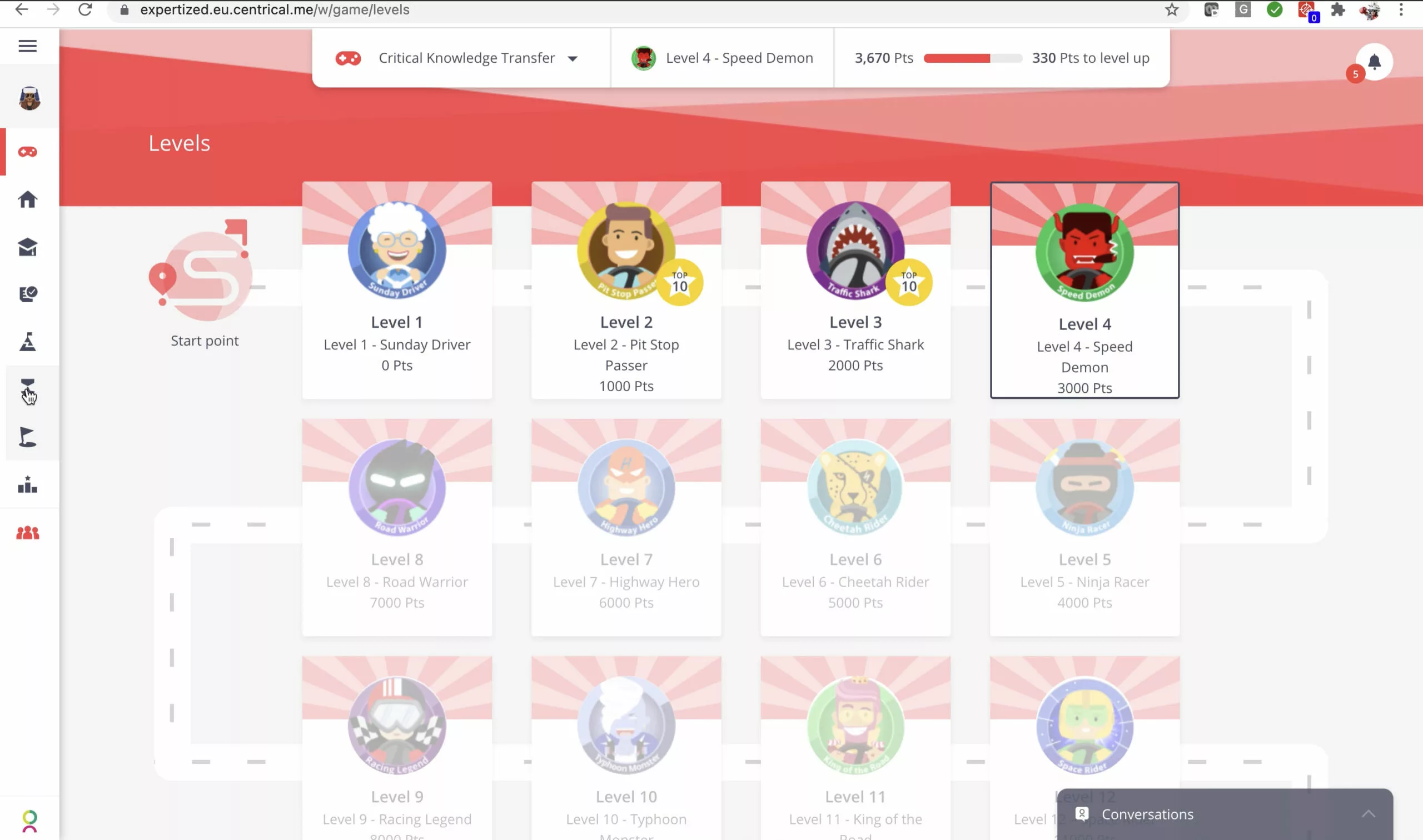
Task: Click the points progress bar
Action: point(972,58)
